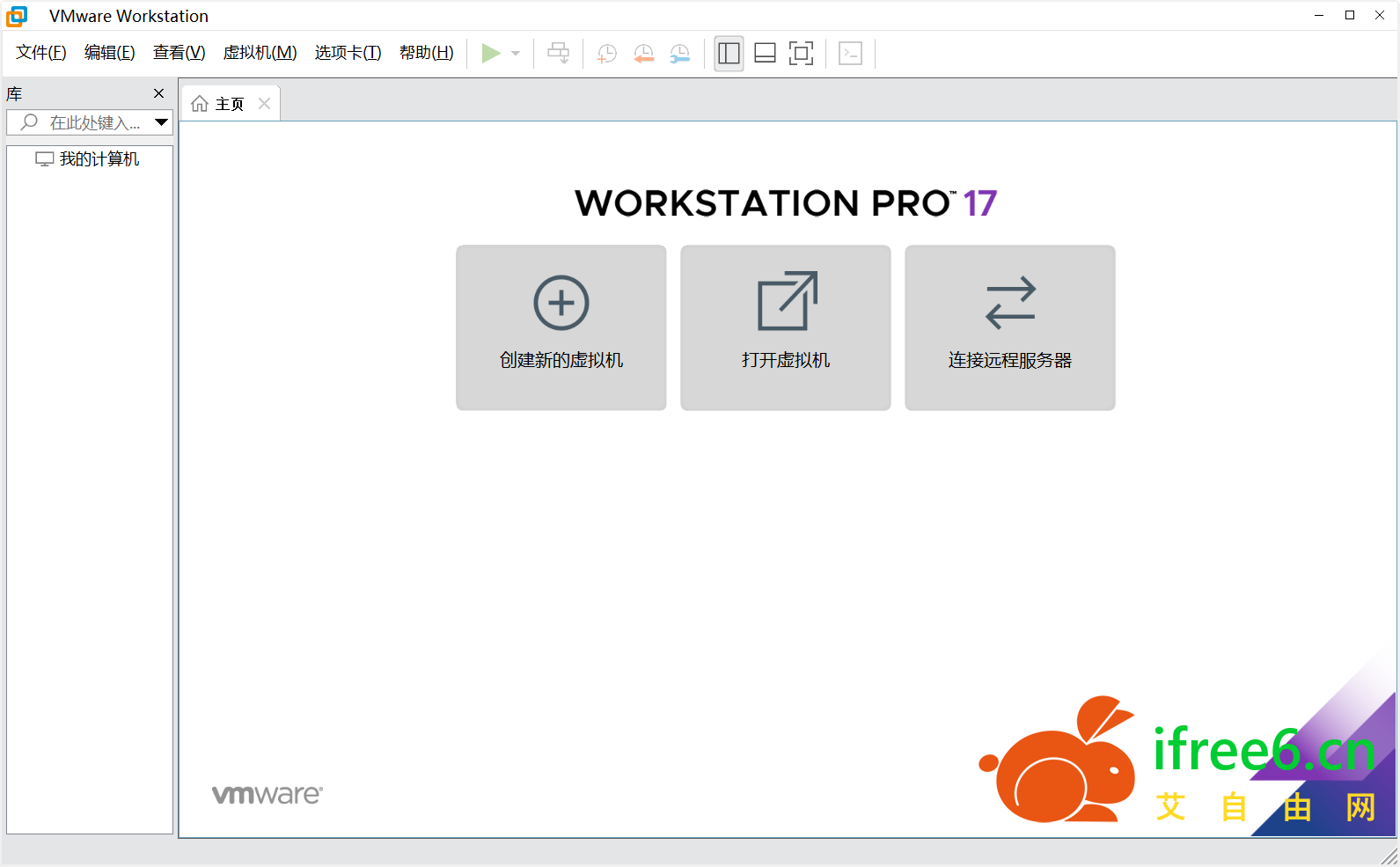The height and width of the screenshot is (867, 1400).
Task: Select 我的计算机 in the library tree
Action: click(99, 159)
